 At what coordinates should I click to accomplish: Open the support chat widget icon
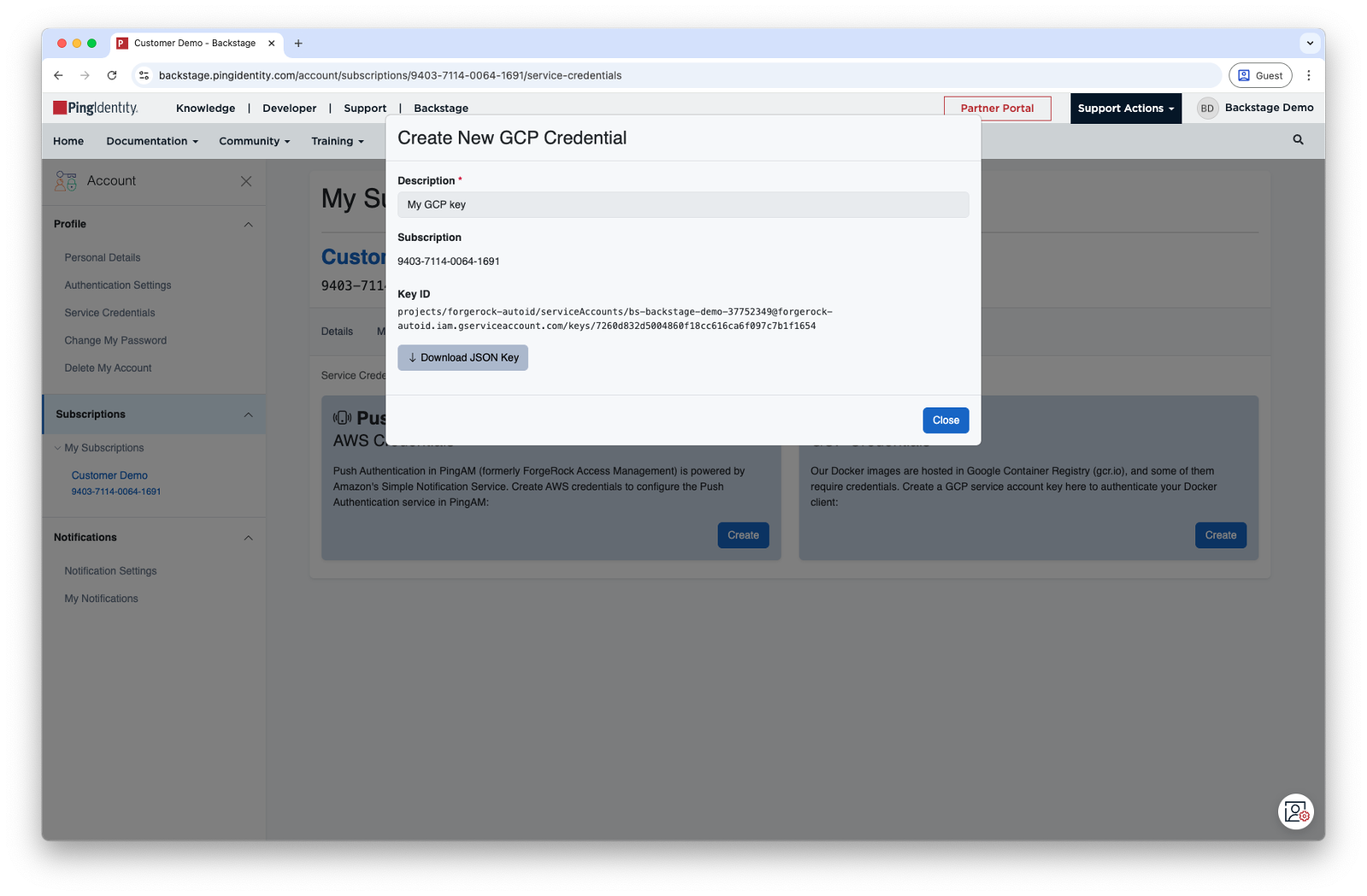click(1295, 811)
